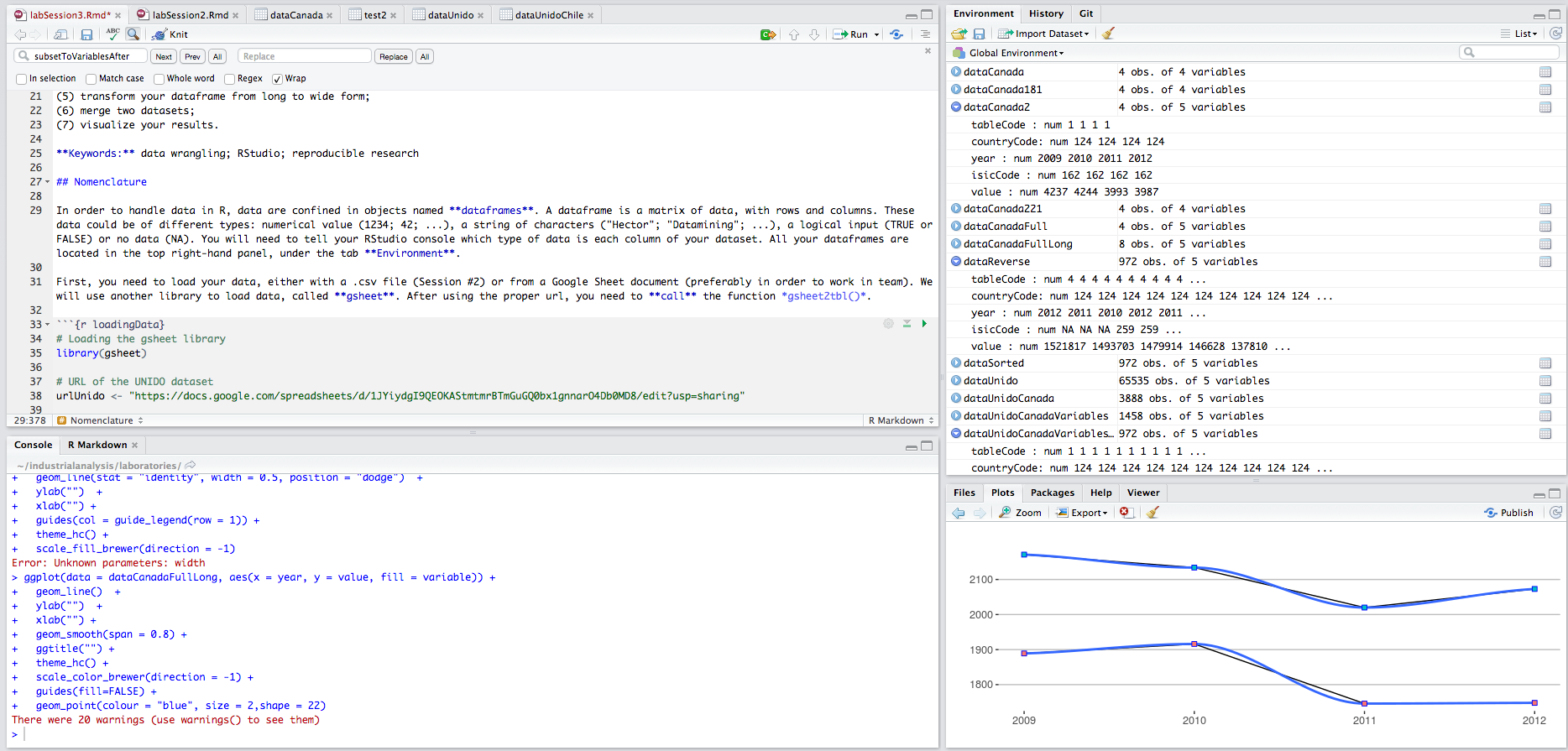Open the plot Export dropdown
1568x751 pixels.
(1082, 513)
